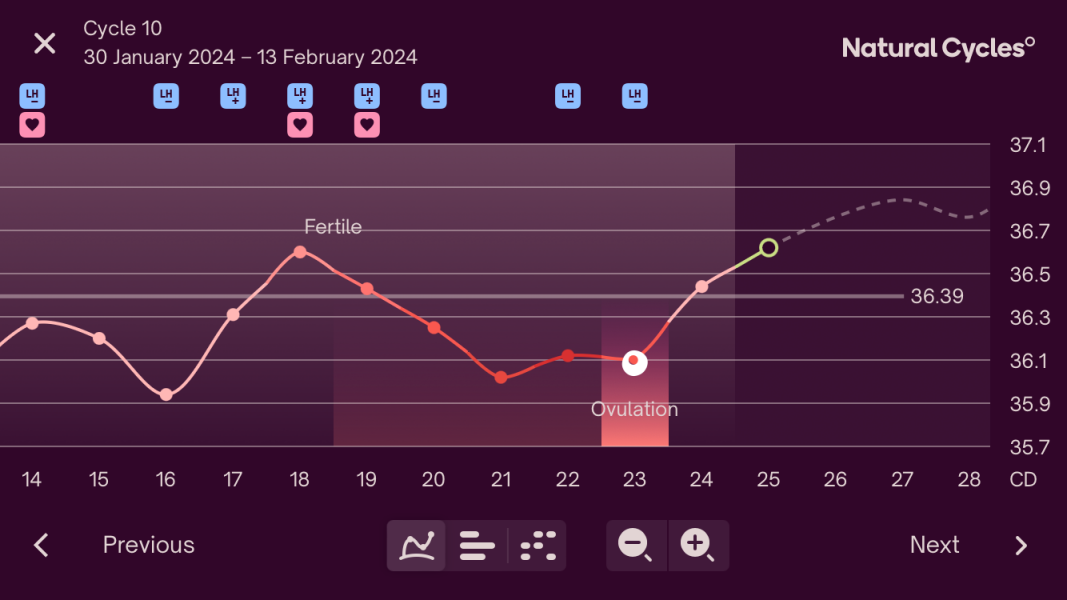Tap the LH icon above day 22

(x=568, y=96)
